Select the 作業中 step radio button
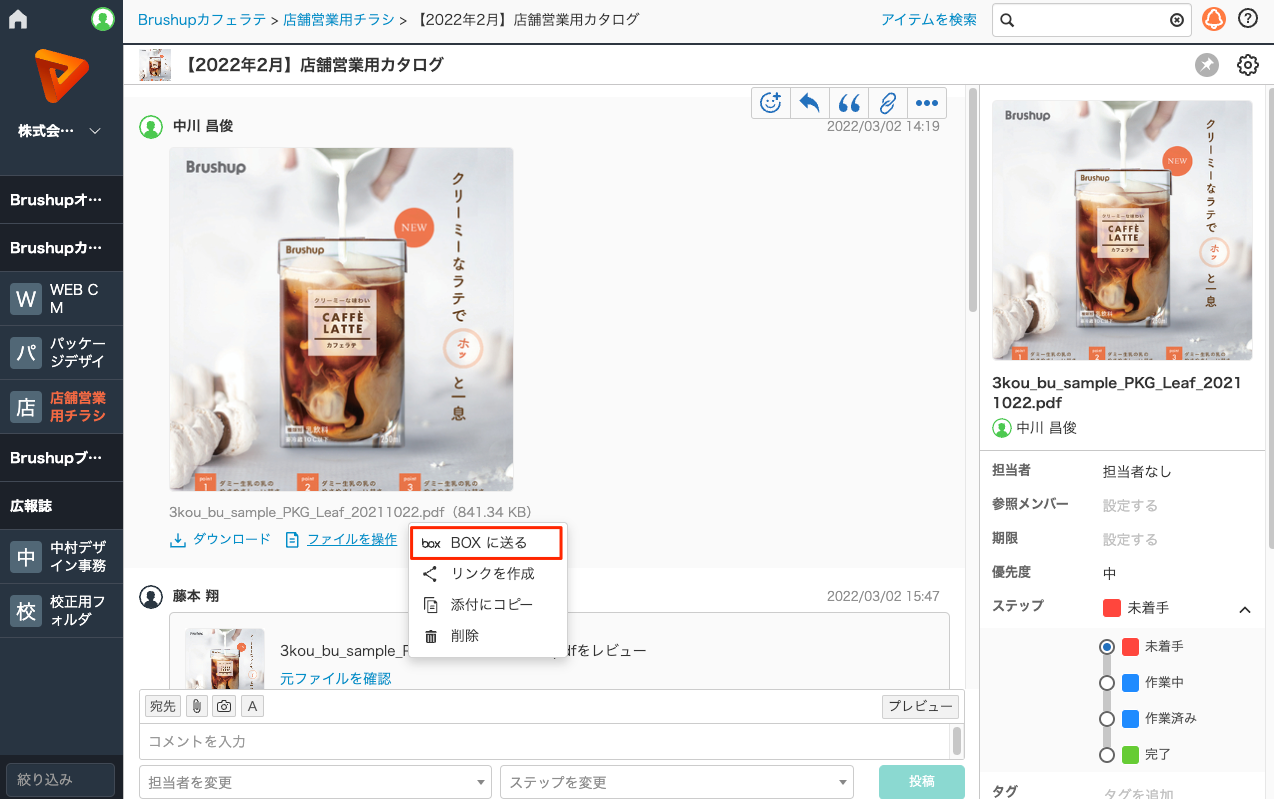 [1107, 683]
